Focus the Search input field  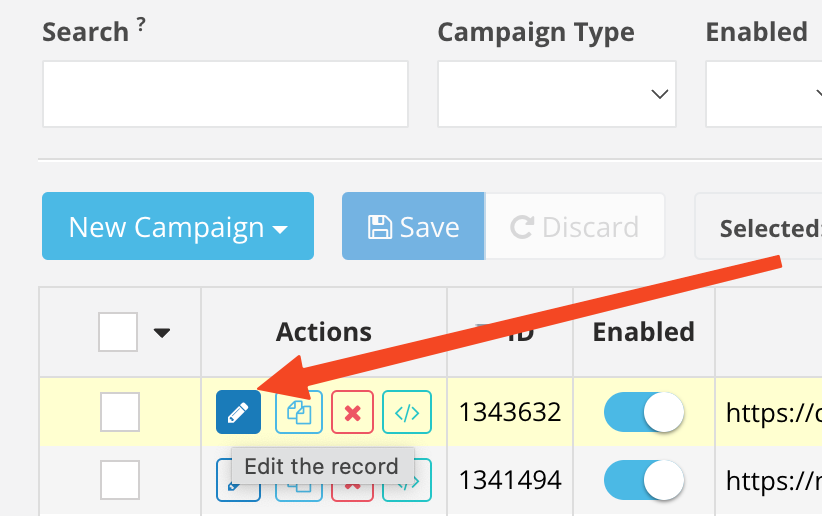tap(225, 94)
